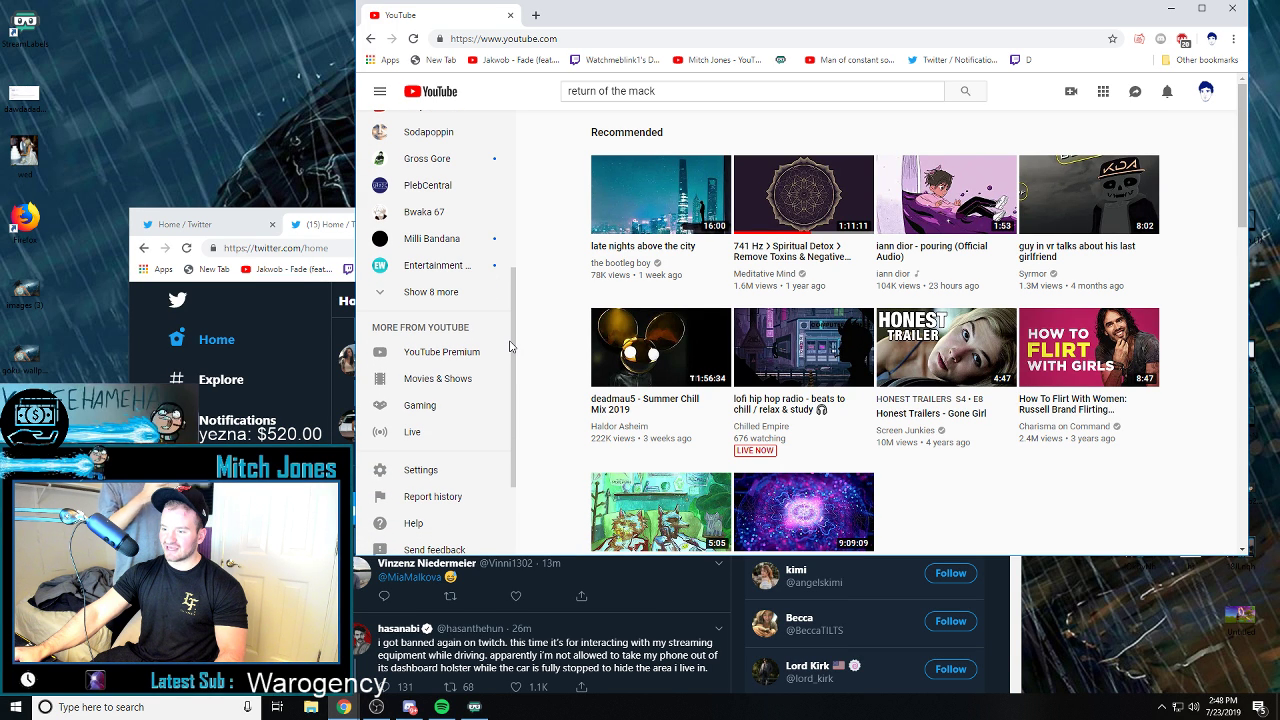This screenshot has height=720, width=1280.
Task: Open the Apps shortcut in bookmarks bar
Action: (x=382, y=60)
